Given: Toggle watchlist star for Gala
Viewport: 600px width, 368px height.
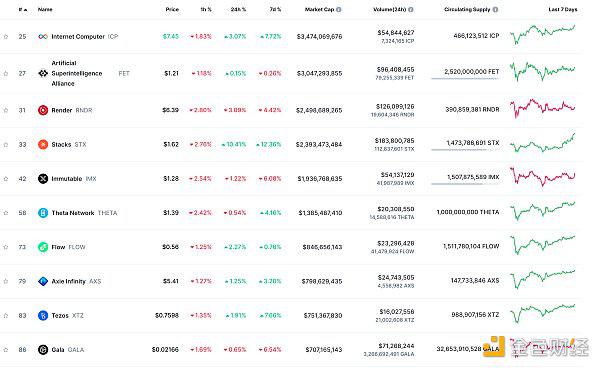Looking at the screenshot, I should 6,350.
